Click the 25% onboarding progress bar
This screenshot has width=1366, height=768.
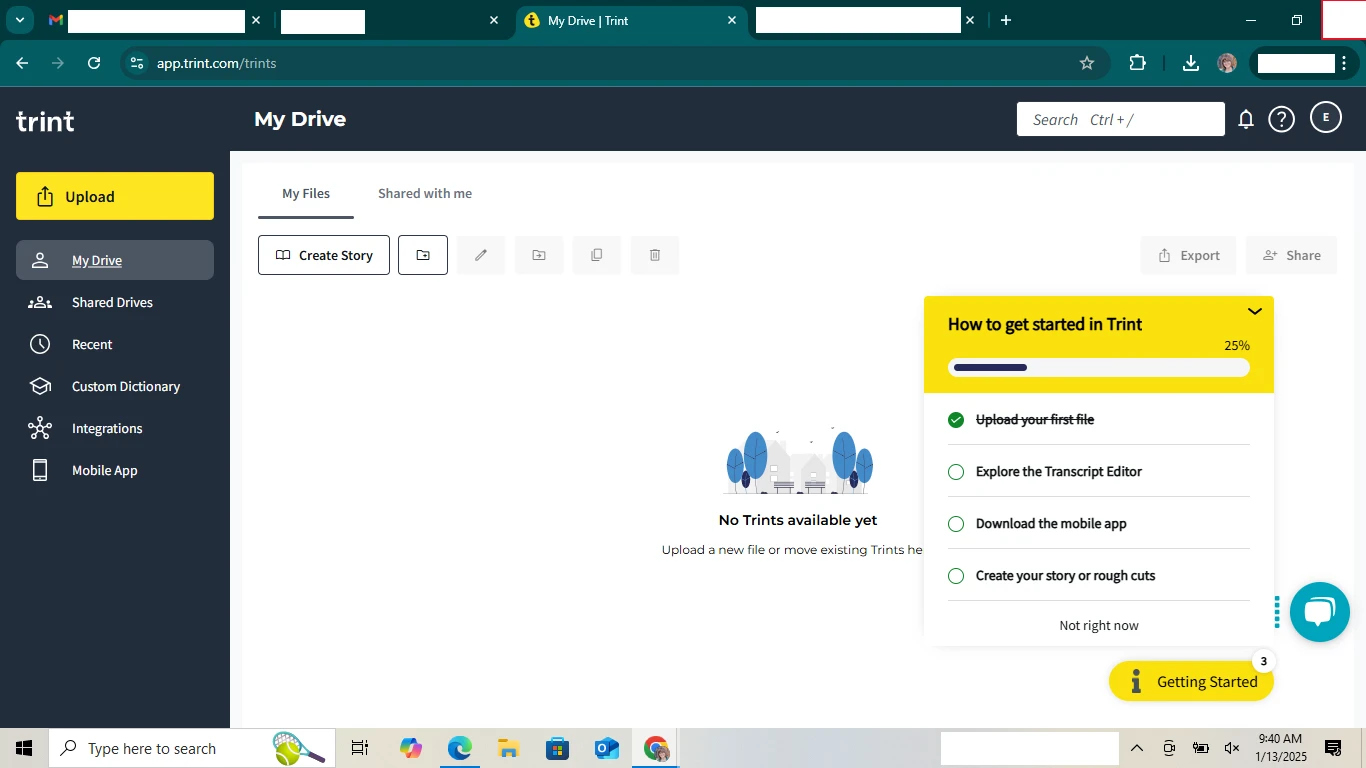(1099, 367)
